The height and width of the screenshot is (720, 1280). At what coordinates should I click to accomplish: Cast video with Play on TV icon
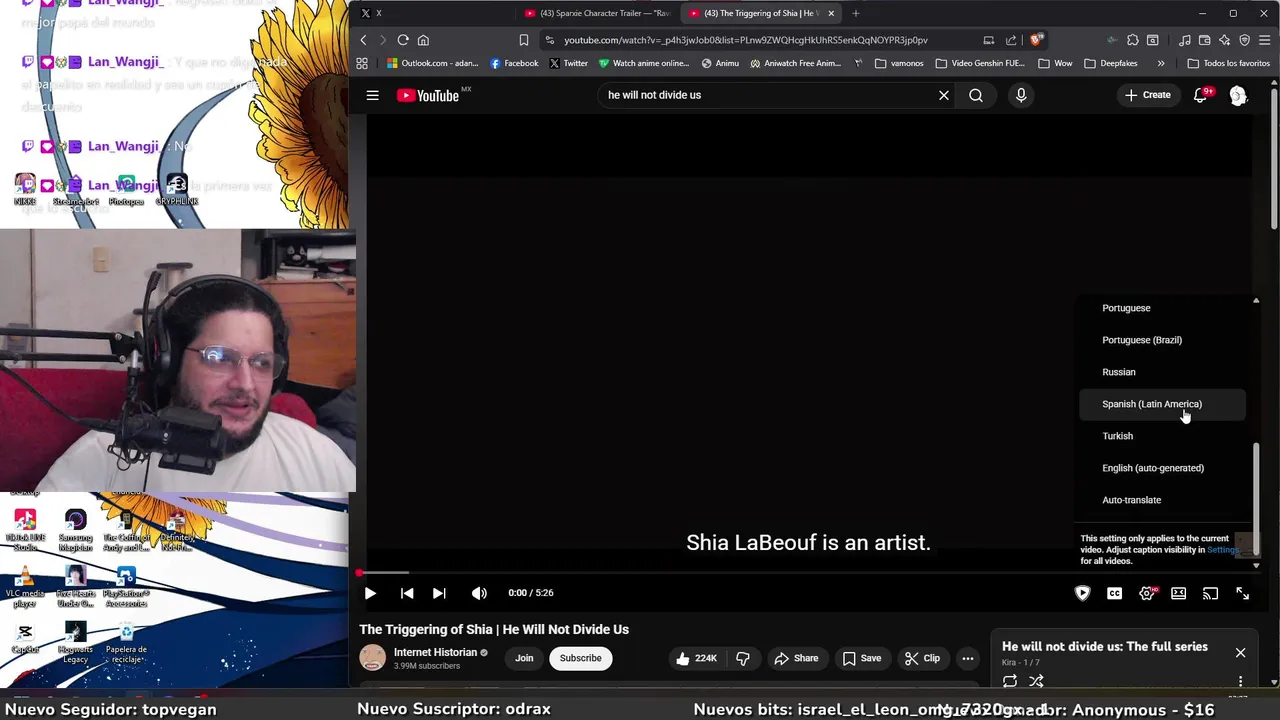tap(1210, 593)
